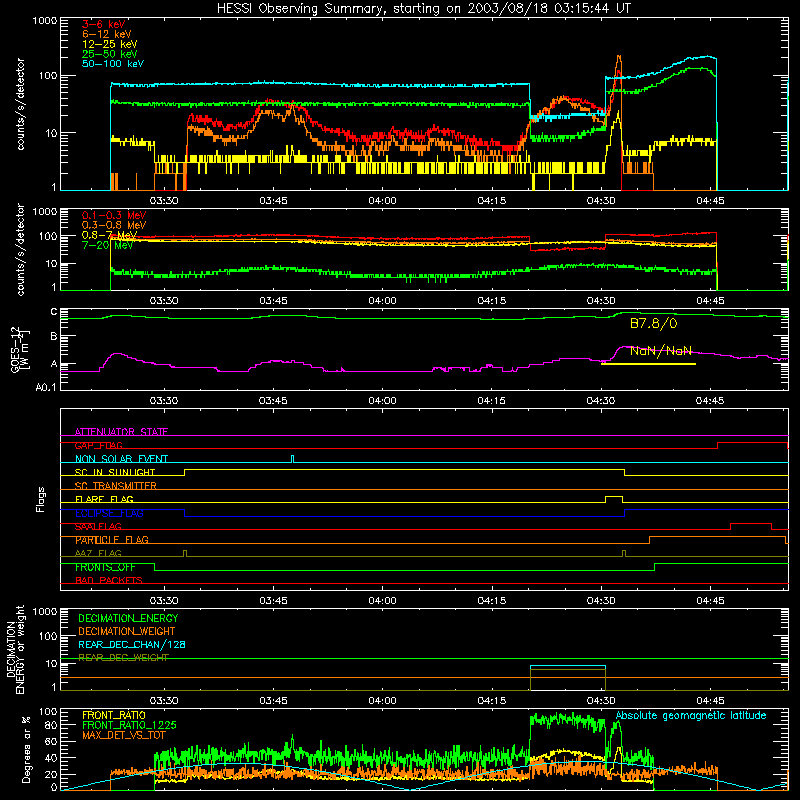Click the top panel counts/s/detector axis title
This screenshot has height=800, width=800.
(x=20, y=104)
